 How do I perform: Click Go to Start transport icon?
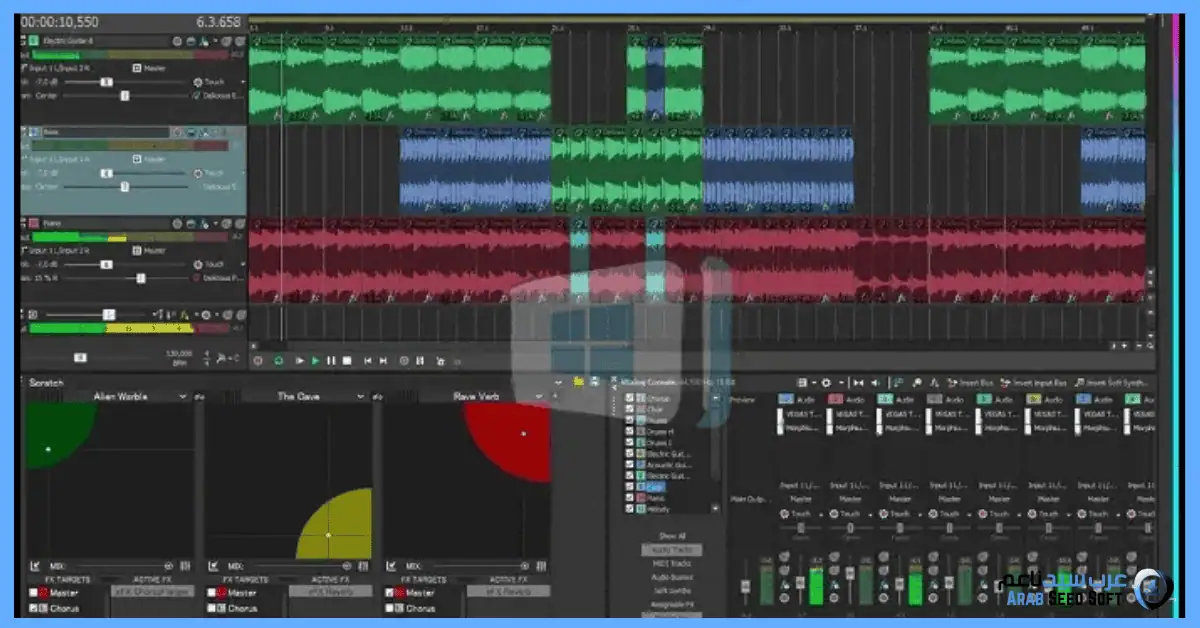[368, 361]
